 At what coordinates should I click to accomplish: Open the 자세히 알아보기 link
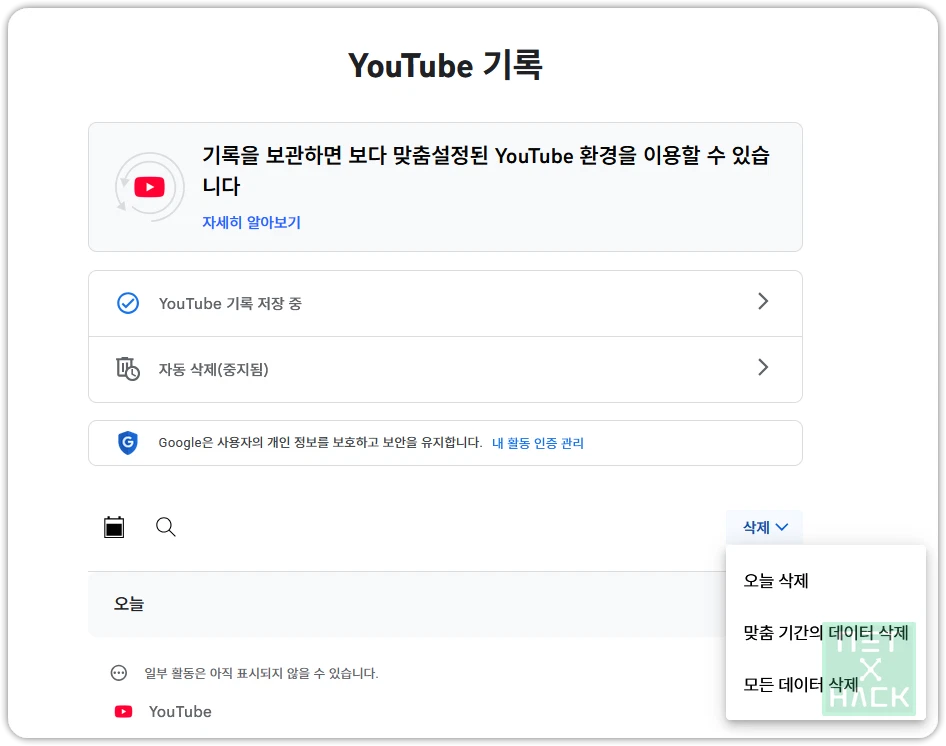(x=251, y=222)
